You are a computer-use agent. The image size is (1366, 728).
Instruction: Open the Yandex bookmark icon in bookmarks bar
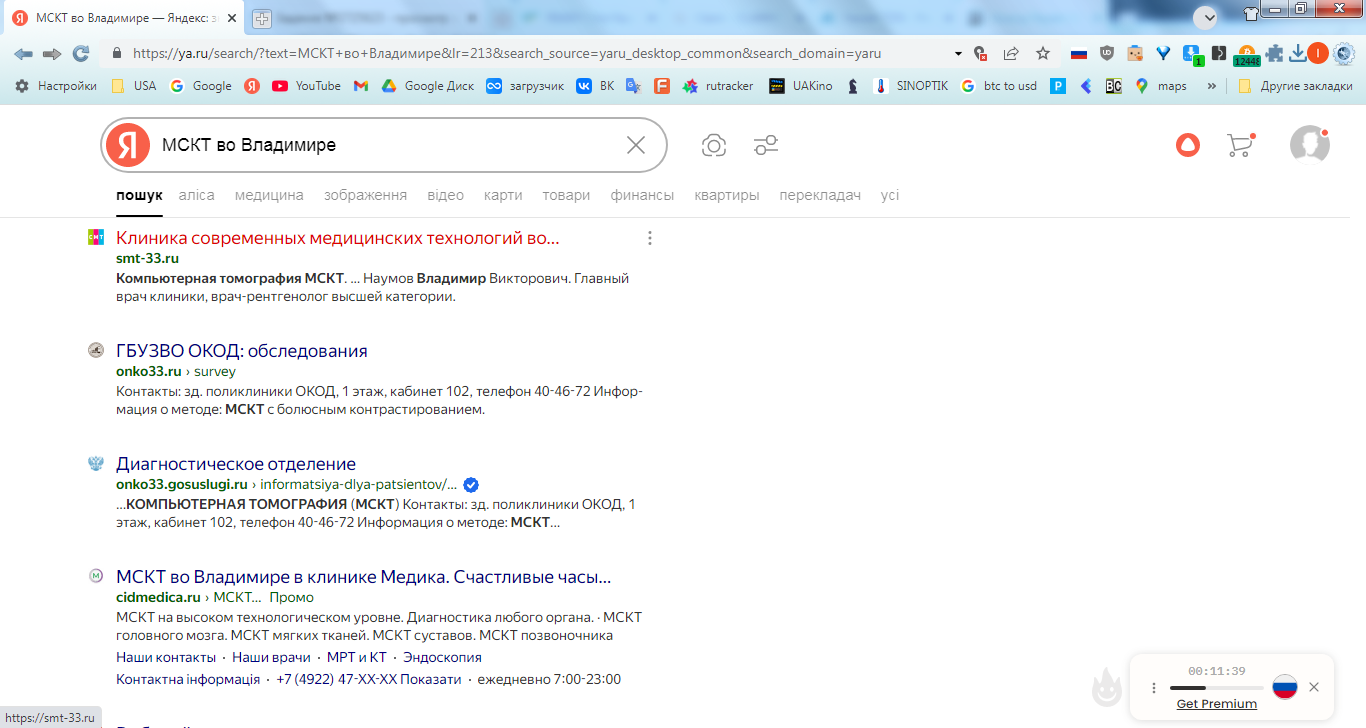252,86
